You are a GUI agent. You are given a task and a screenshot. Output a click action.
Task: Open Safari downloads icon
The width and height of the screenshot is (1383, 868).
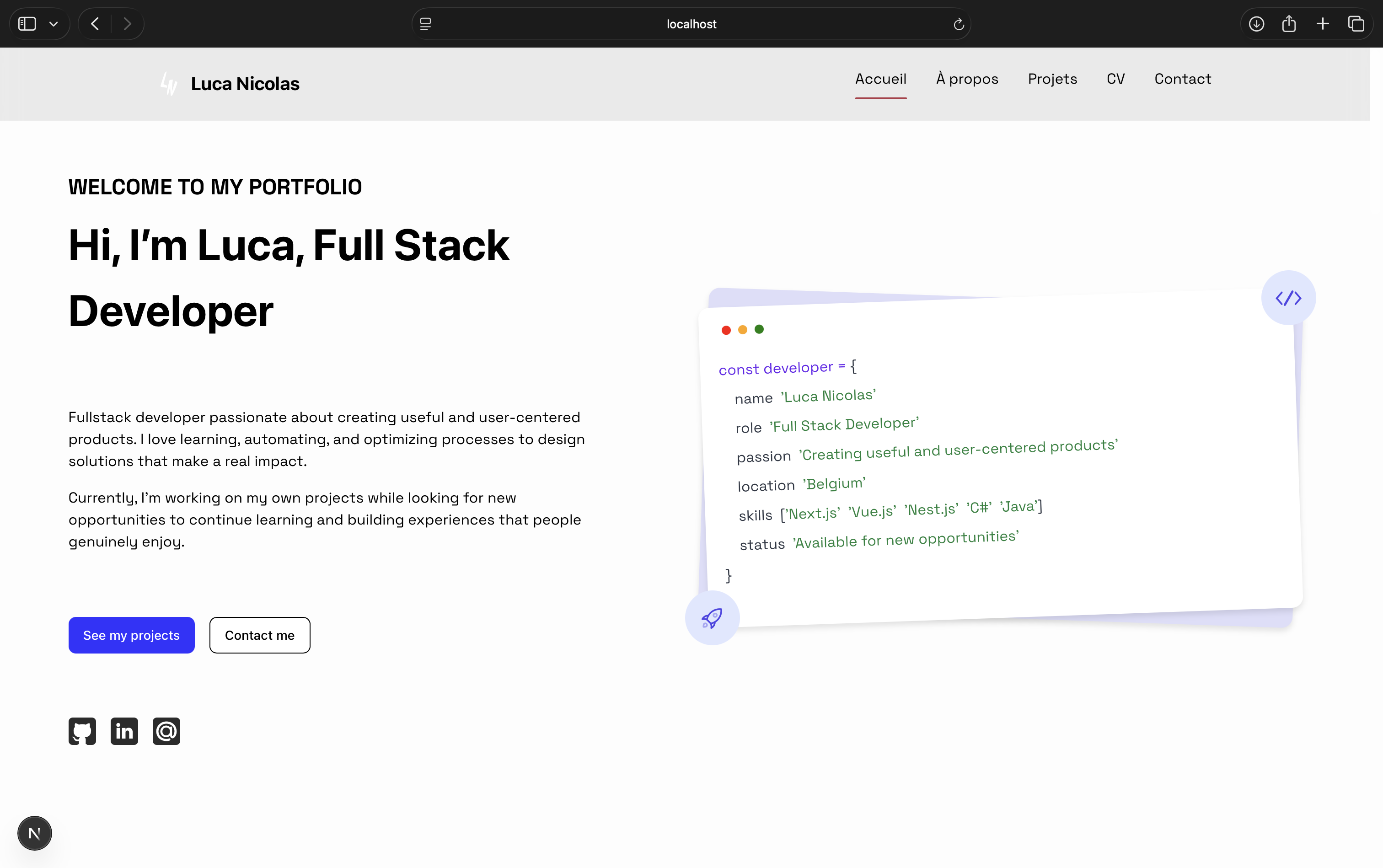pos(1256,23)
